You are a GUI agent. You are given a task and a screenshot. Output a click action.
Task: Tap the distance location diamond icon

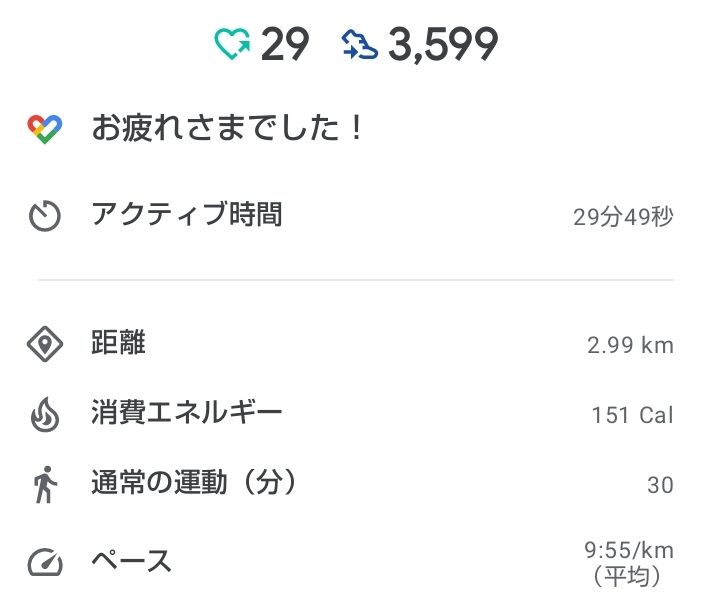click(45, 345)
